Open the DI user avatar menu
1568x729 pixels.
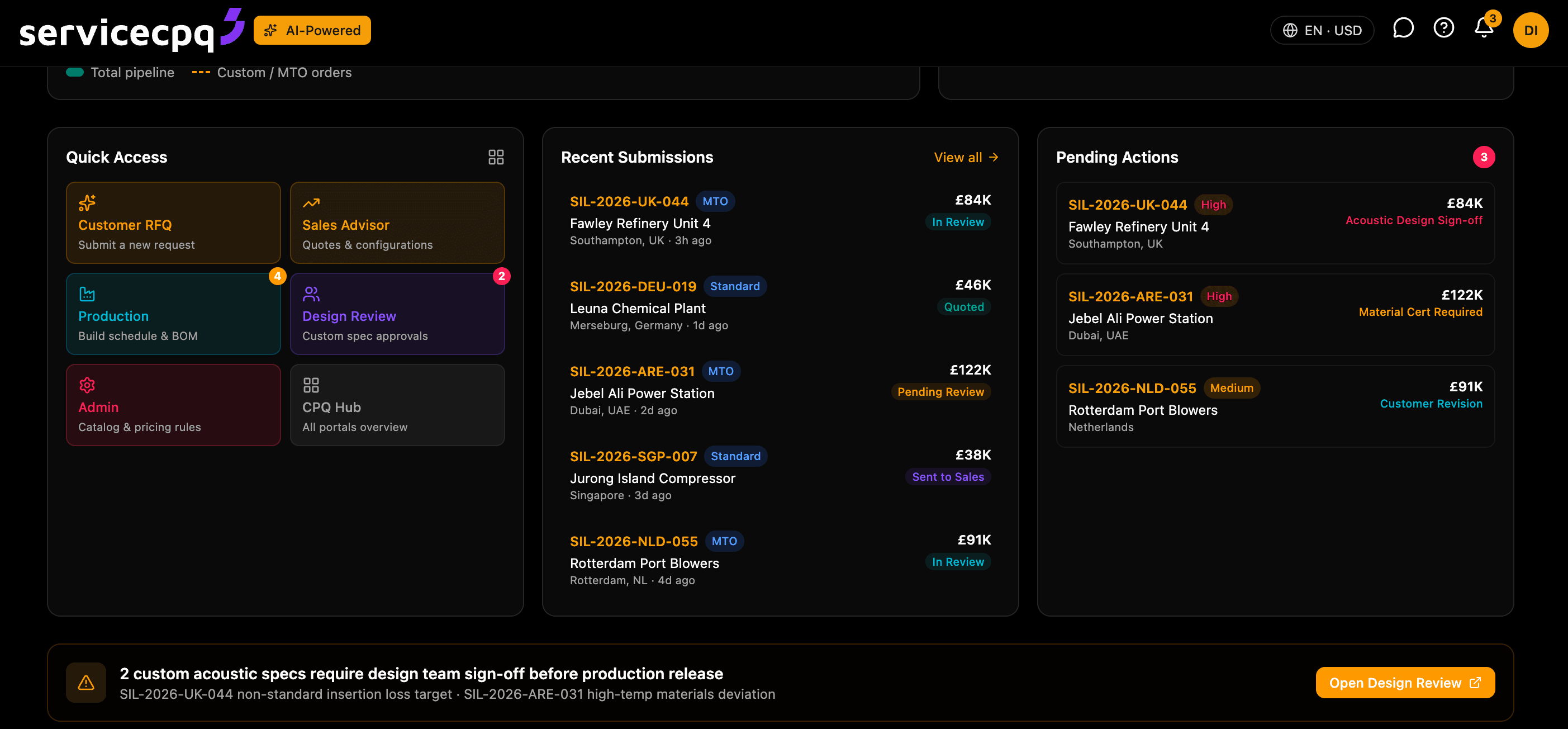(1530, 30)
